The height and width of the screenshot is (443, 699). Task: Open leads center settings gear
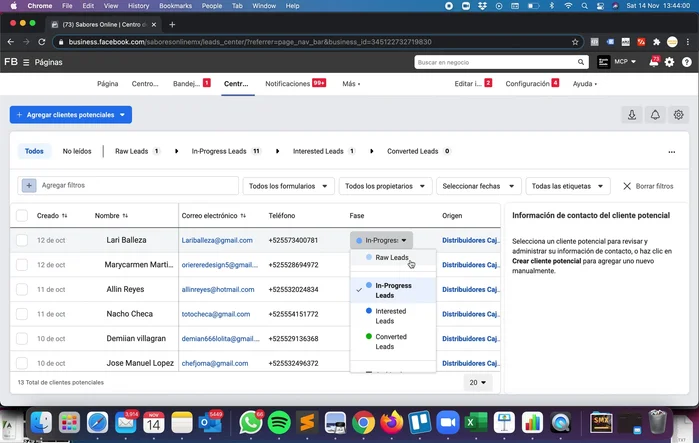679,115
